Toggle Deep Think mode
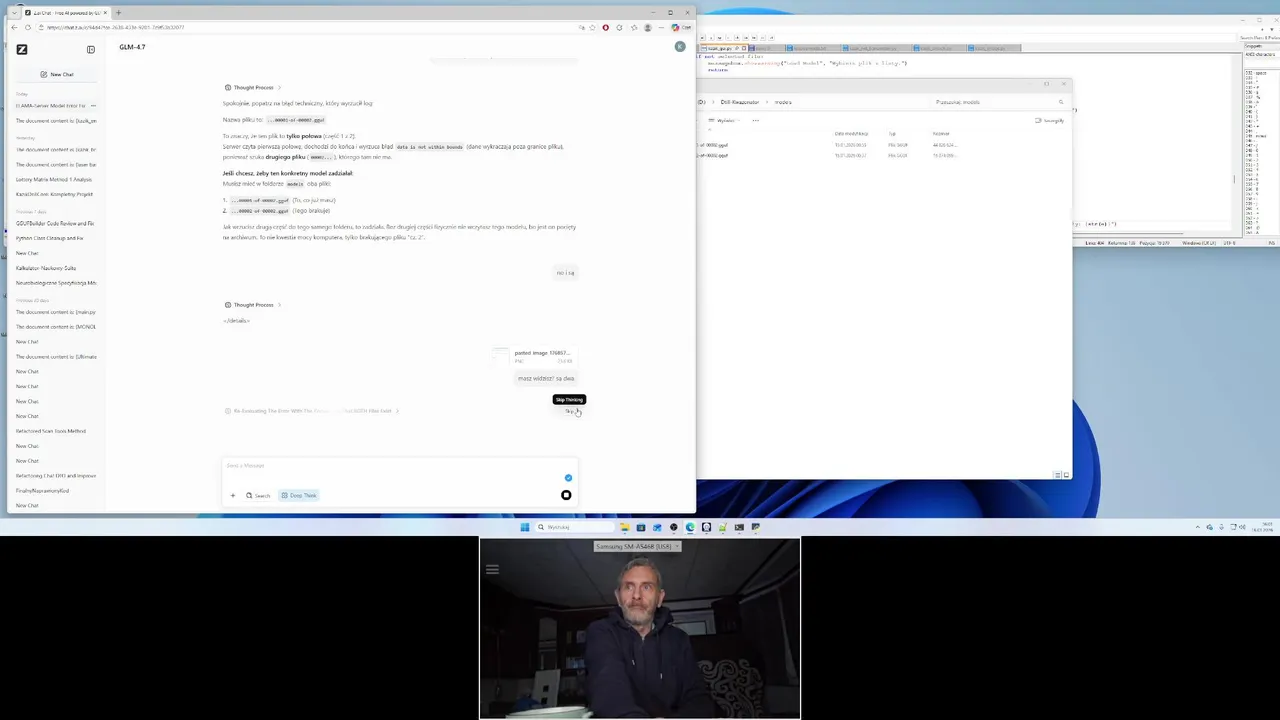1280x720 pixels. 298,496
